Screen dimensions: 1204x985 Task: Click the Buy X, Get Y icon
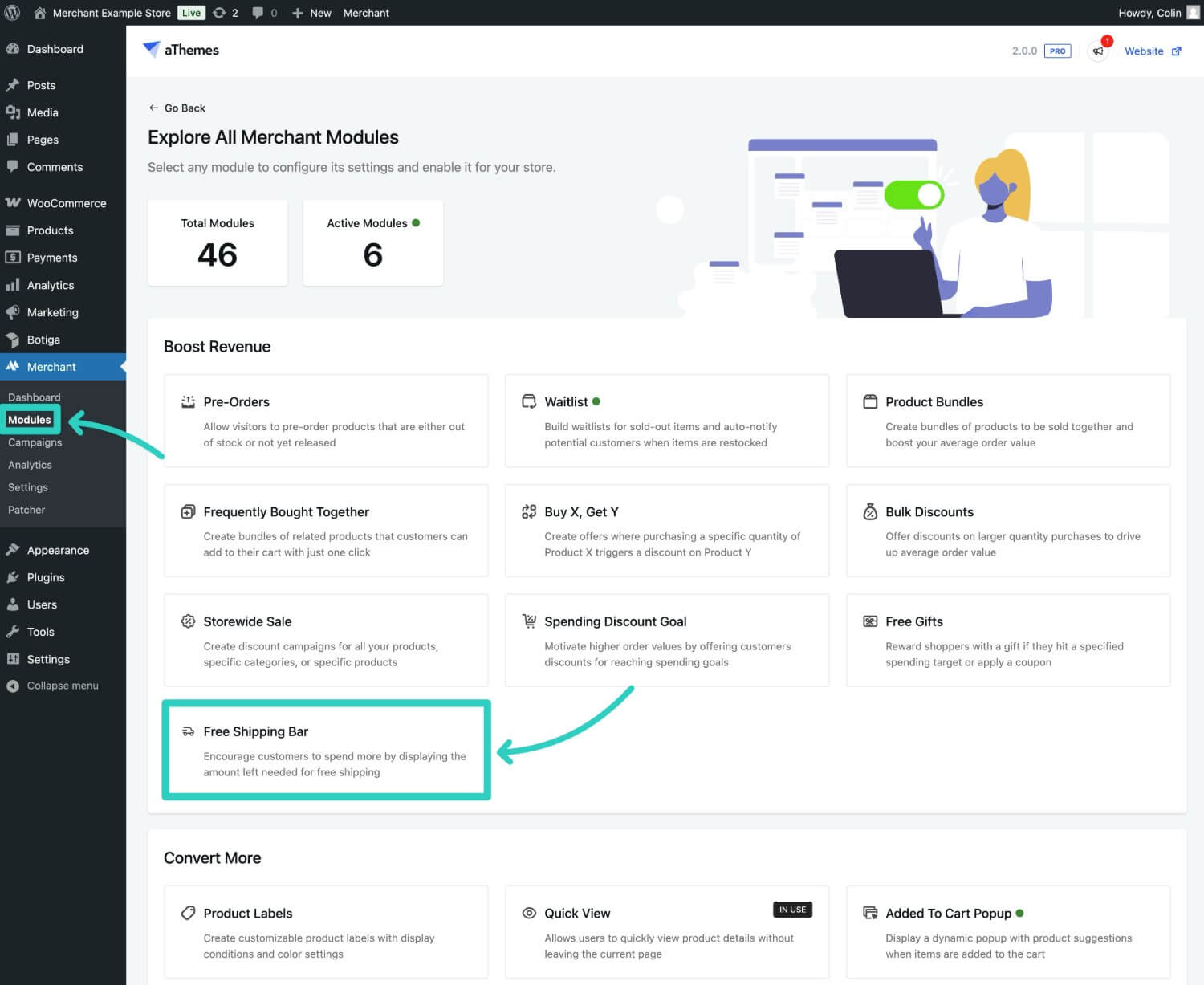point(529,511)
